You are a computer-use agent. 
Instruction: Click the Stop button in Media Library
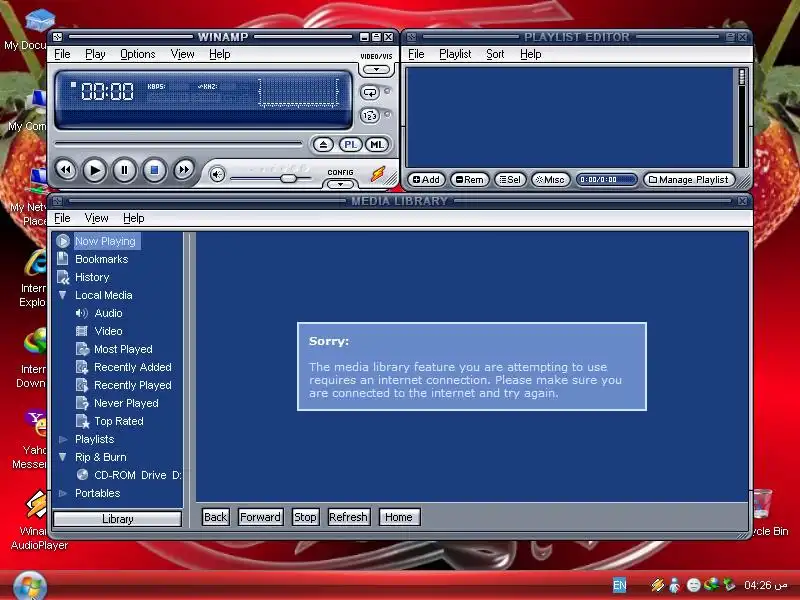pyautogui.click(x=305, y=517)
